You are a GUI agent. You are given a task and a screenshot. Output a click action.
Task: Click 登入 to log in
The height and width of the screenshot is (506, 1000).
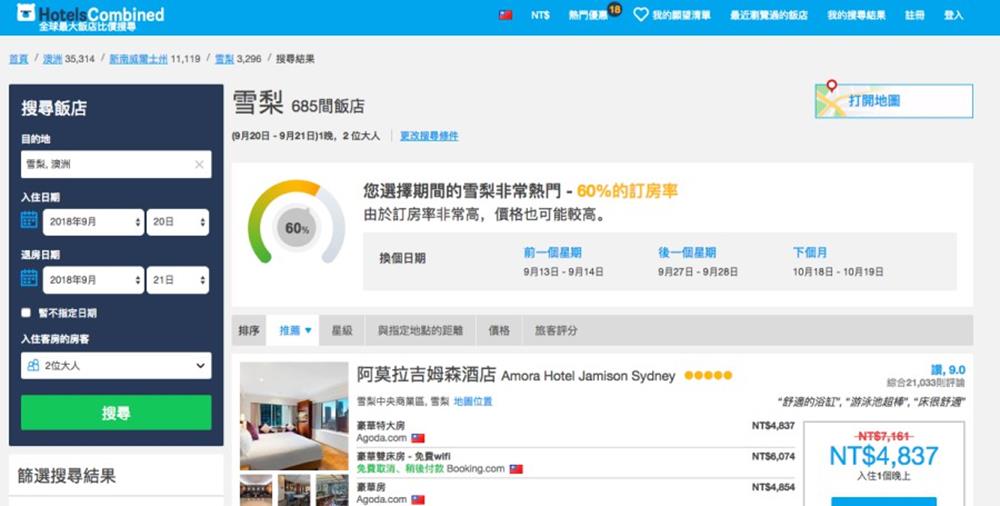coord(953,15)
